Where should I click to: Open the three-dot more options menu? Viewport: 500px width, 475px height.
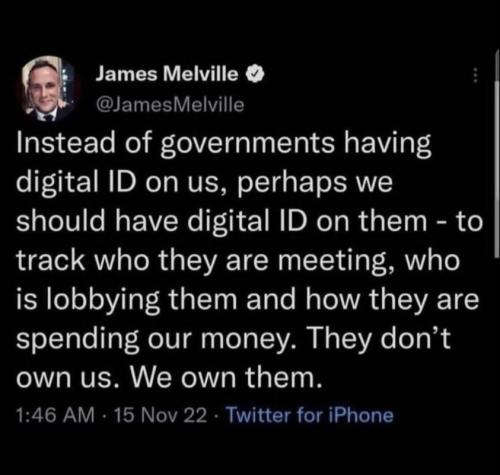pyautogui.click(x=475, y=75)
